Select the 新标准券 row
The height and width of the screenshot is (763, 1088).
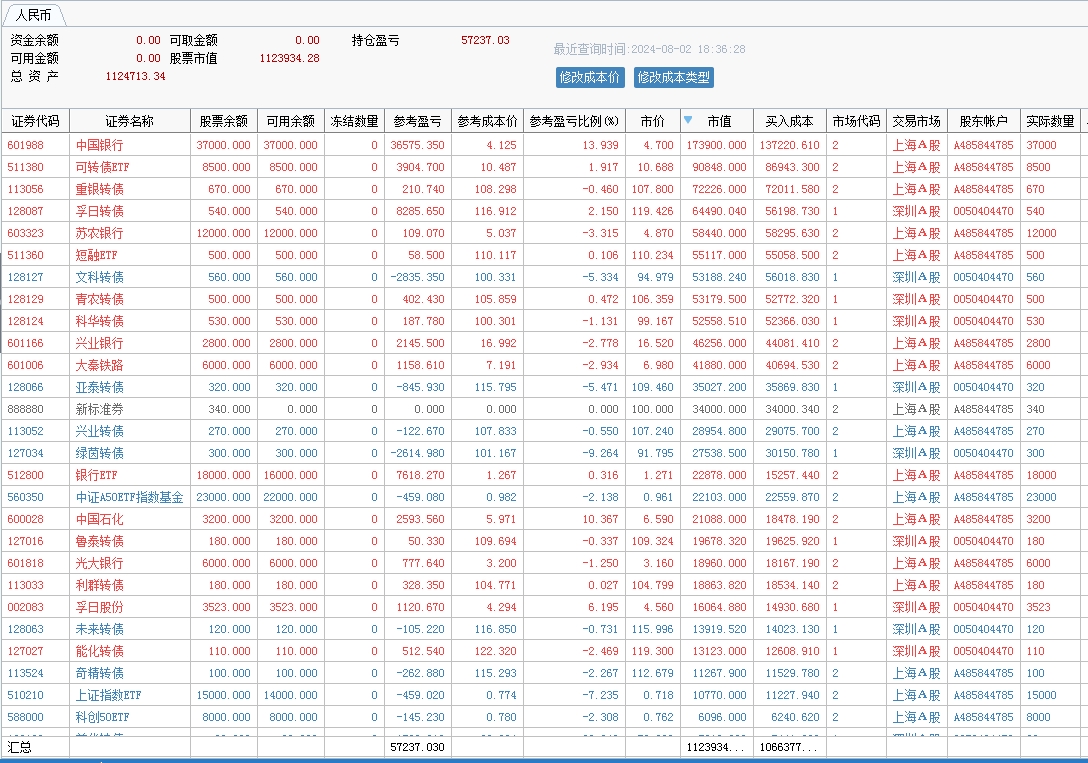click(100, 409)
